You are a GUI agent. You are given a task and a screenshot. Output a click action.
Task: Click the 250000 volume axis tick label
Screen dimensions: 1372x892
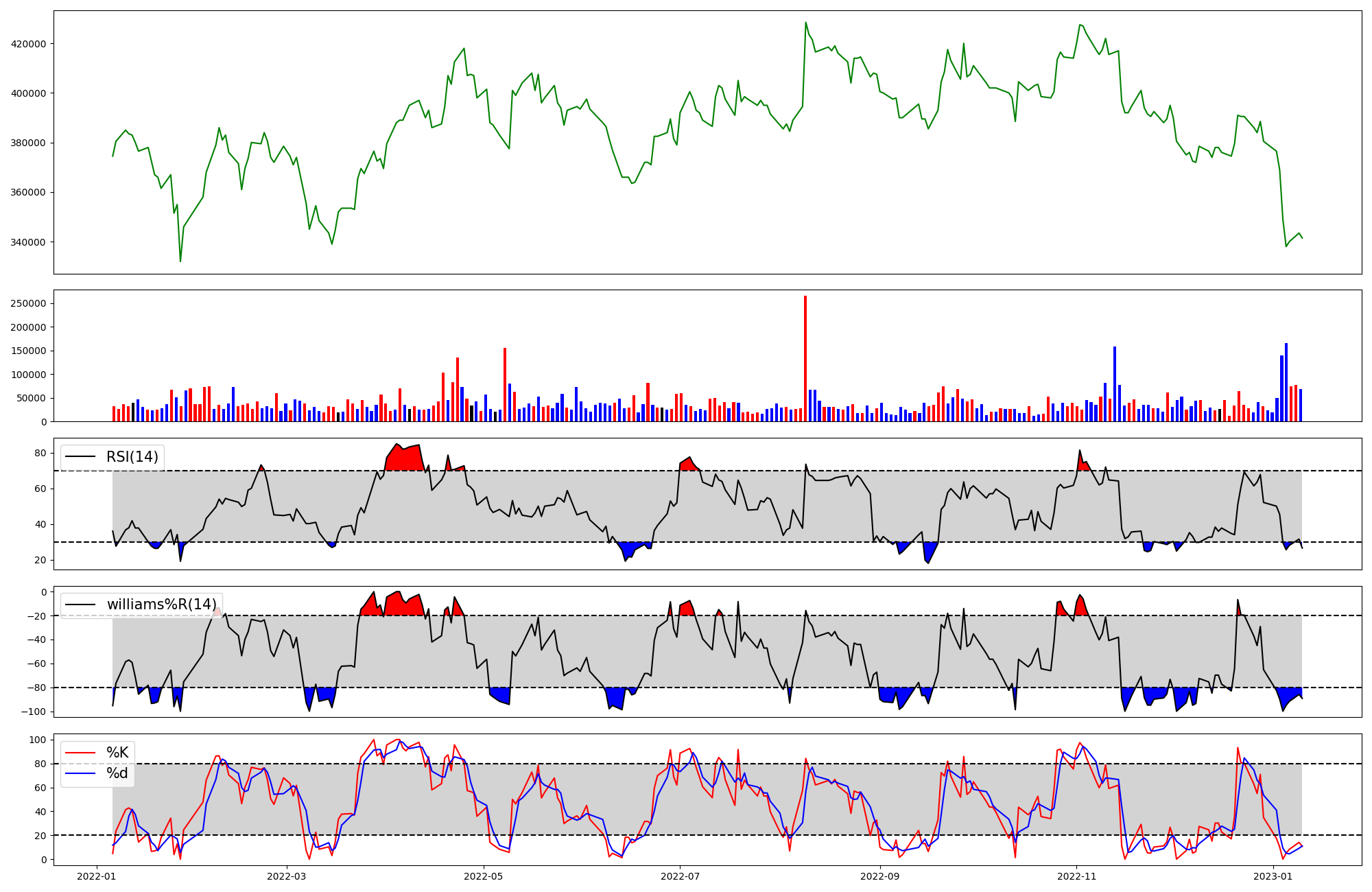tap(28, 304)
